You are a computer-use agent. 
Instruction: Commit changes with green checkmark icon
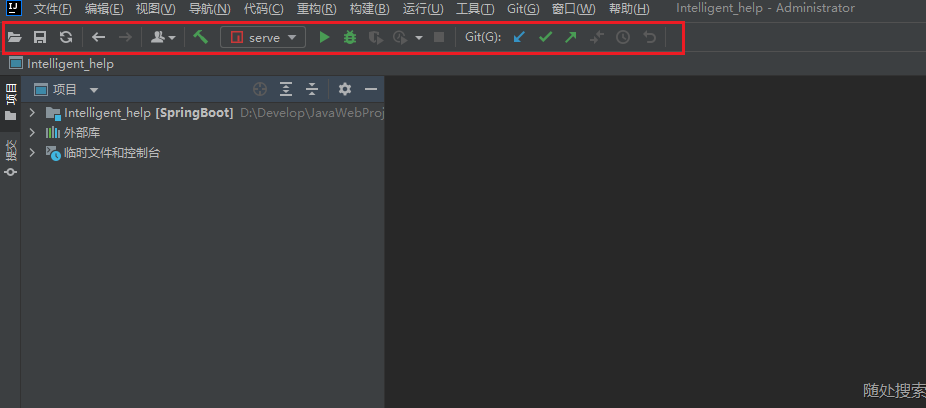pos(545,37)
